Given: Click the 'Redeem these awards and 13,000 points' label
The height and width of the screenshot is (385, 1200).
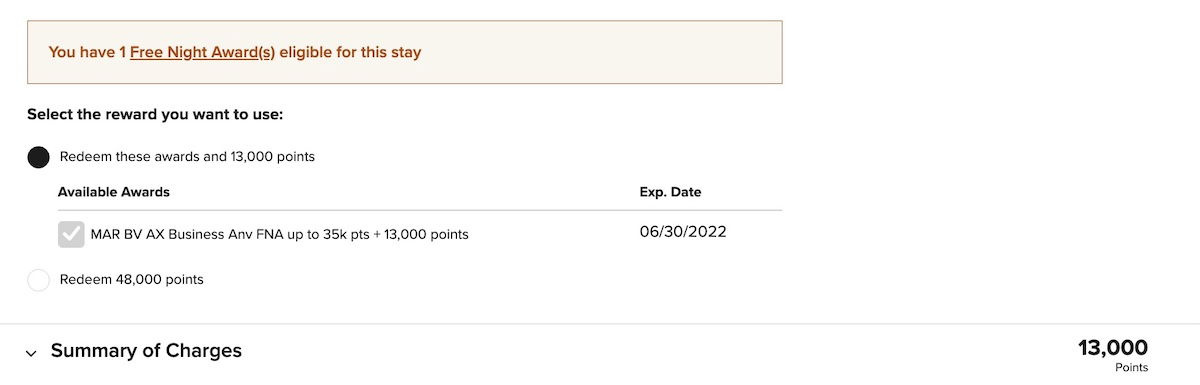Looking at the screenshot, I should (187, 157).
